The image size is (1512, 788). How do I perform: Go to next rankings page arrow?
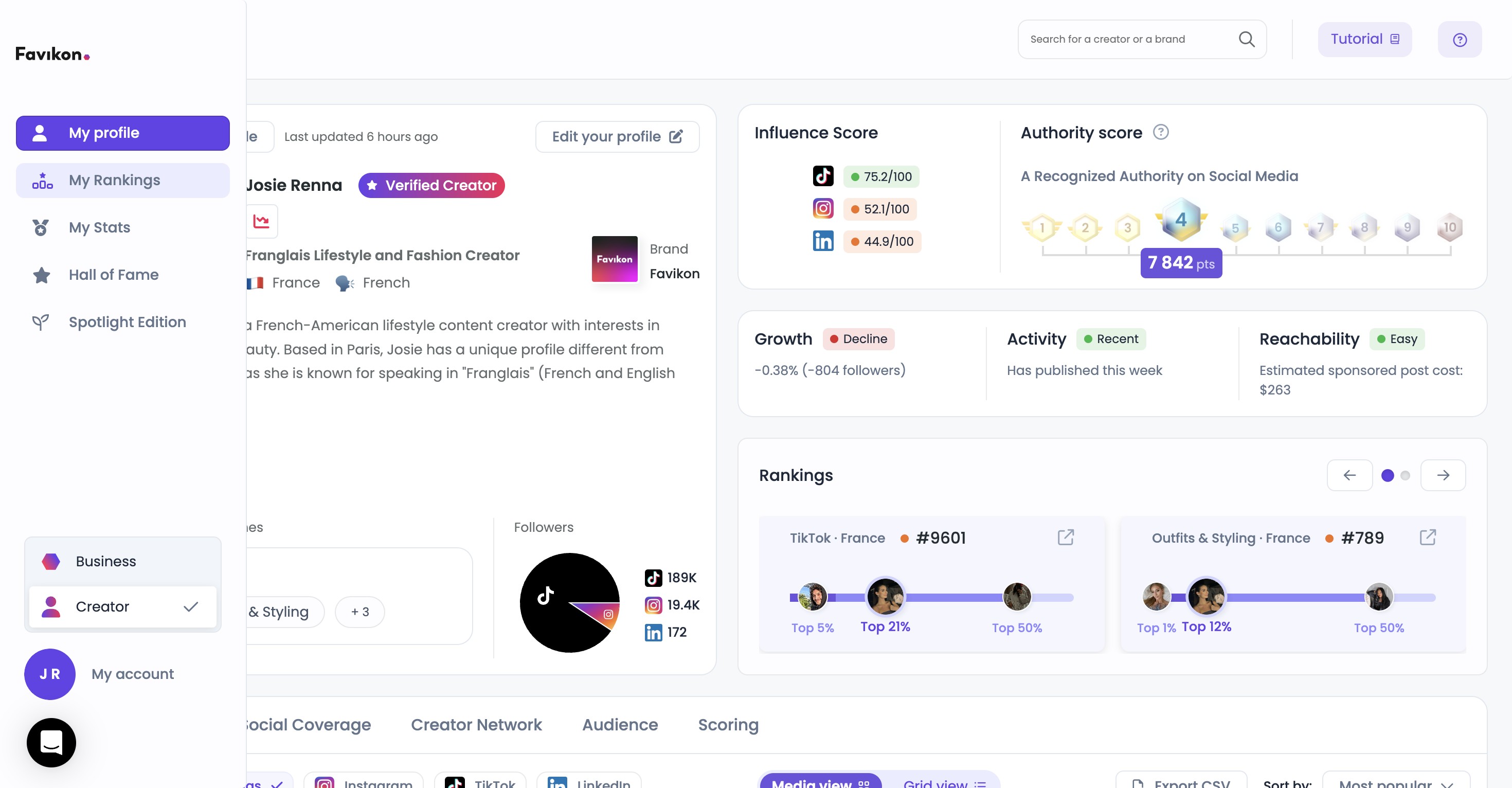(1443, 475)
